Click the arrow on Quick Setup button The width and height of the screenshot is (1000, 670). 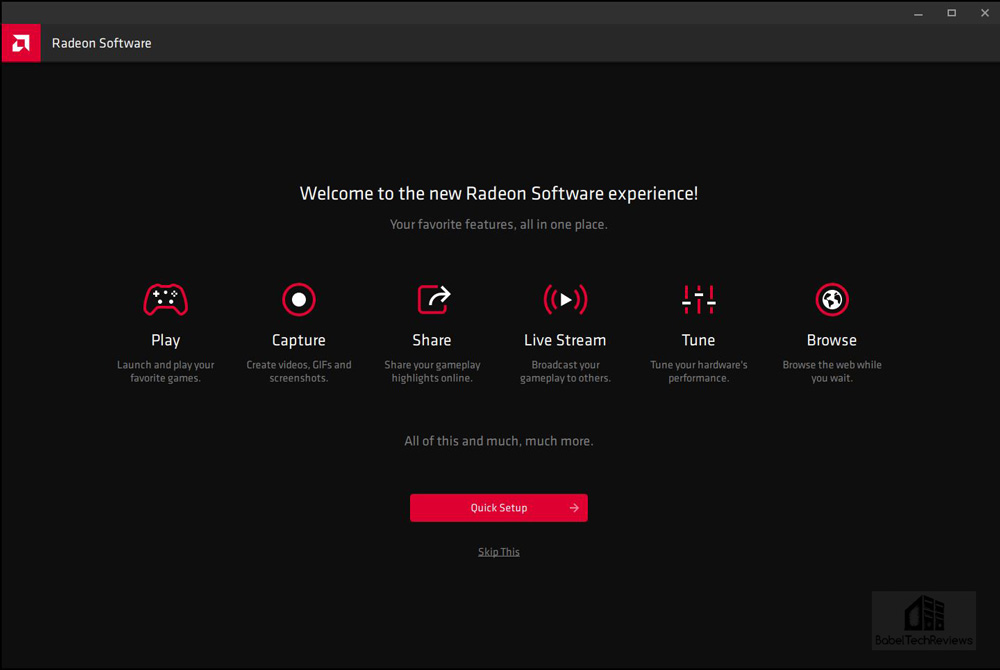tap(574, 508)
